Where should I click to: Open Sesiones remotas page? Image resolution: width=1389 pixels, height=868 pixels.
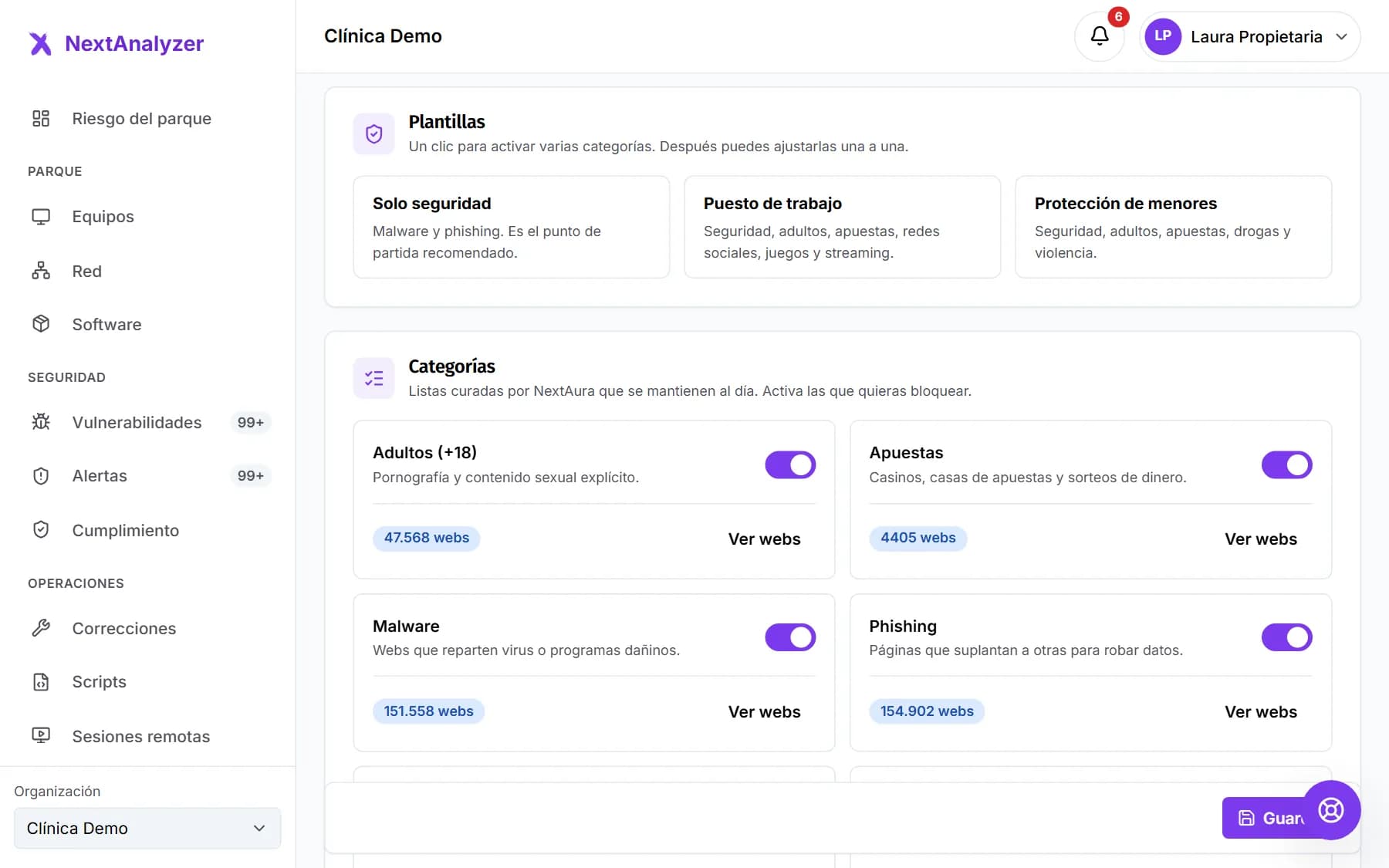pos(140,736)
